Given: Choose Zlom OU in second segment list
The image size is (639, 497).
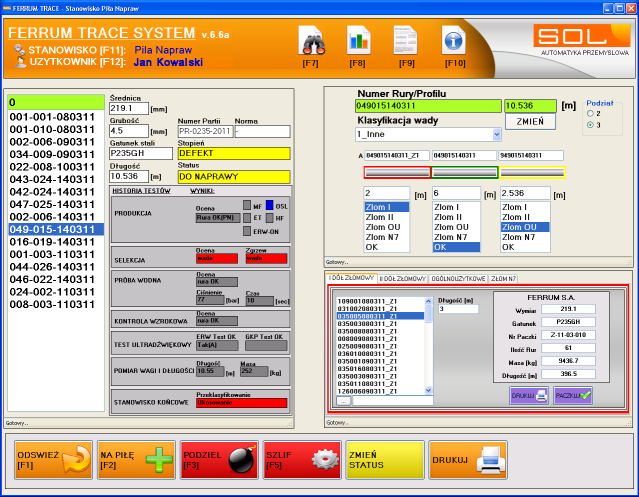Looking at the screenshot, I should pos(456,227).
